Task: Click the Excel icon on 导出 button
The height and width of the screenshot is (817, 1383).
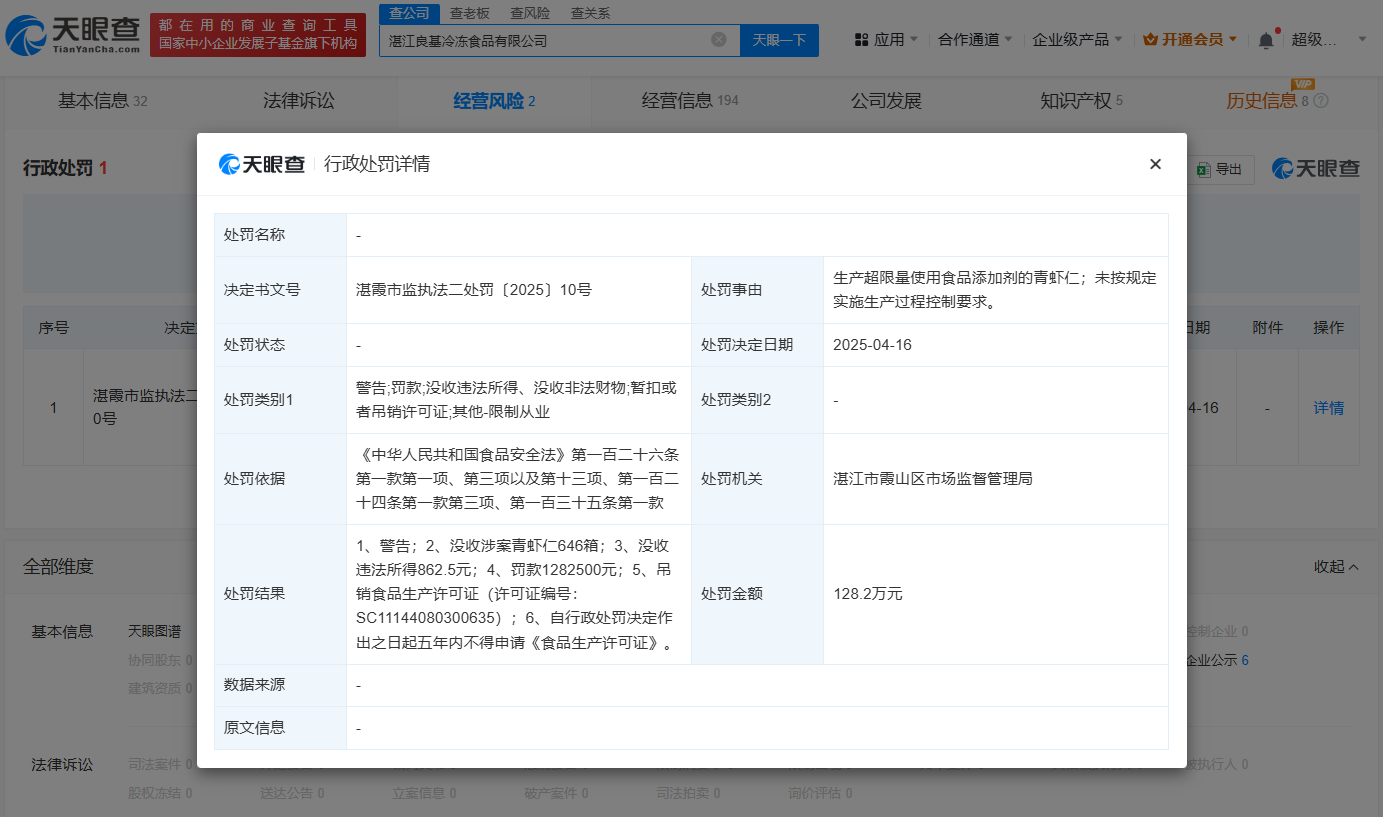Action: (x=1203, y=170)
